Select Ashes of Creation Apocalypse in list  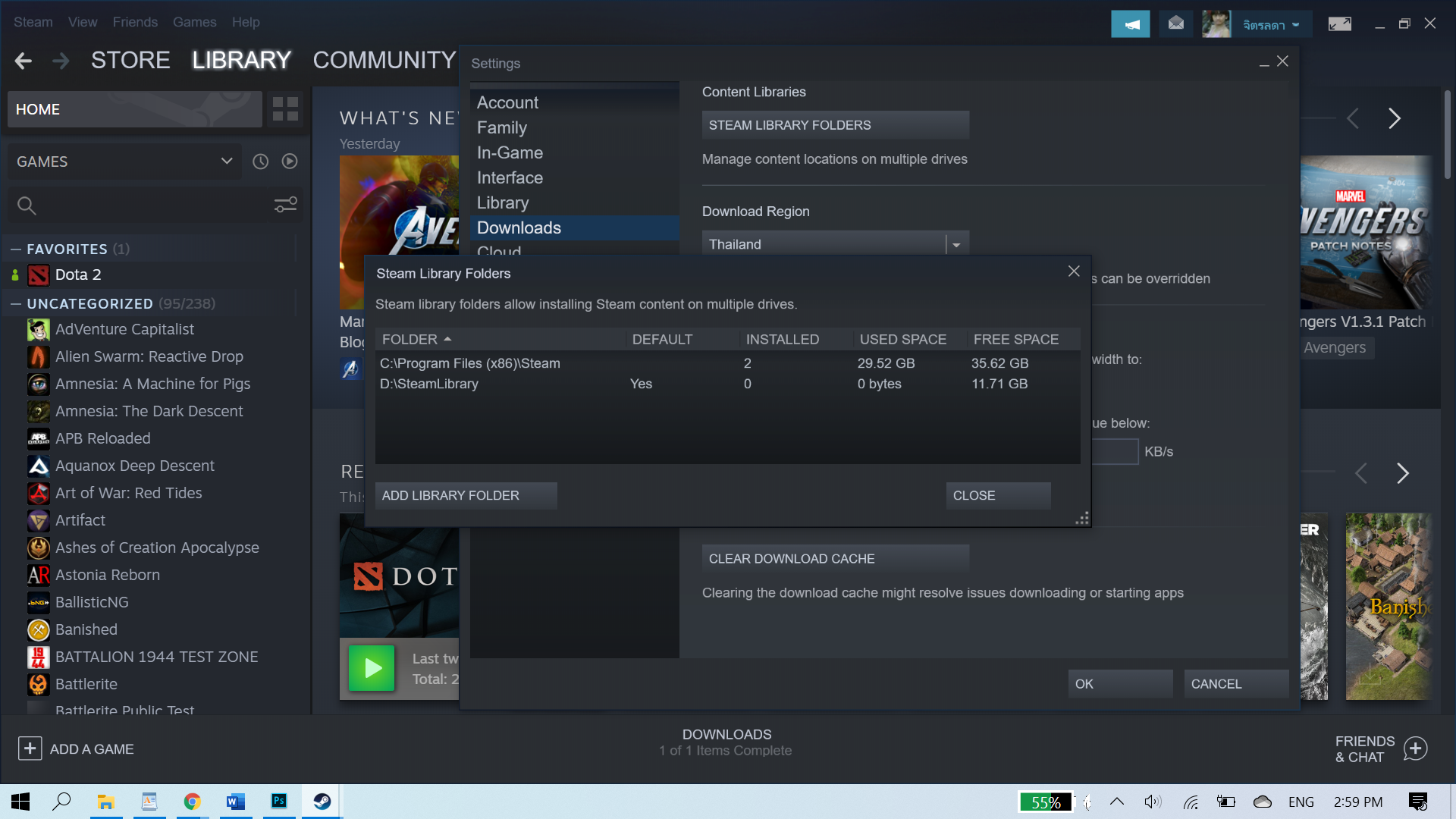click(157, 548)
